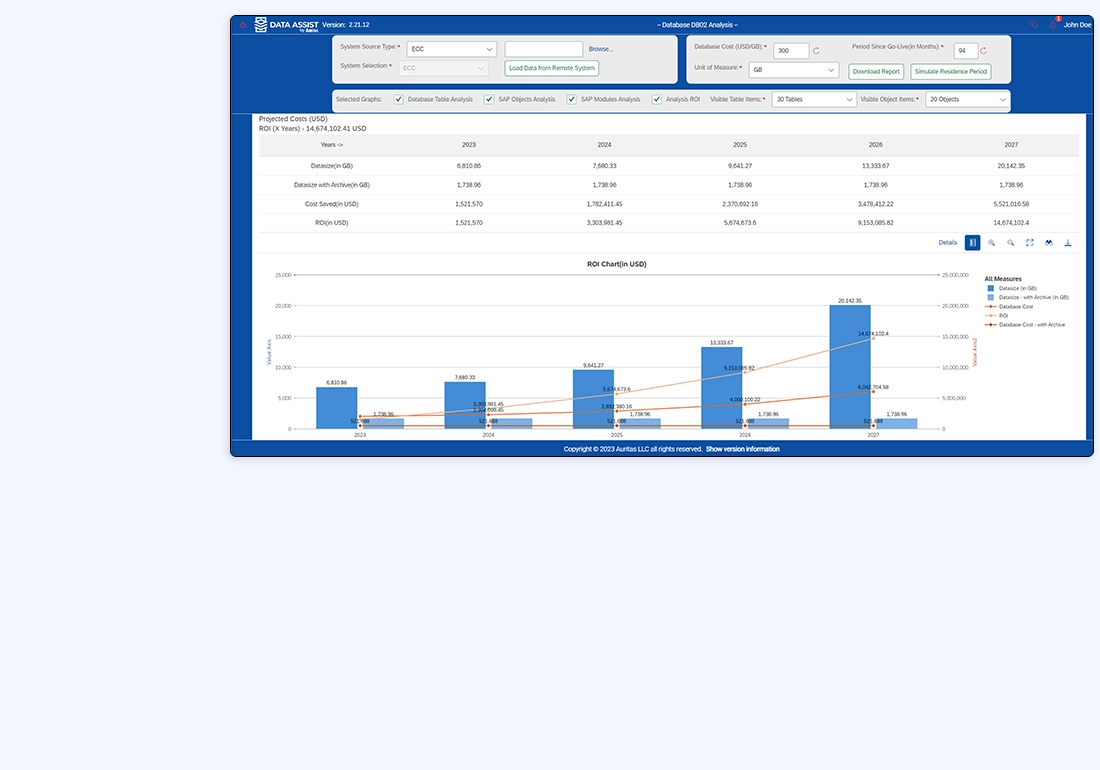Viewport: 1100px width, 770px height.
Task: Select Datasize - with Archive legend swatch
Action: (991, 297)
